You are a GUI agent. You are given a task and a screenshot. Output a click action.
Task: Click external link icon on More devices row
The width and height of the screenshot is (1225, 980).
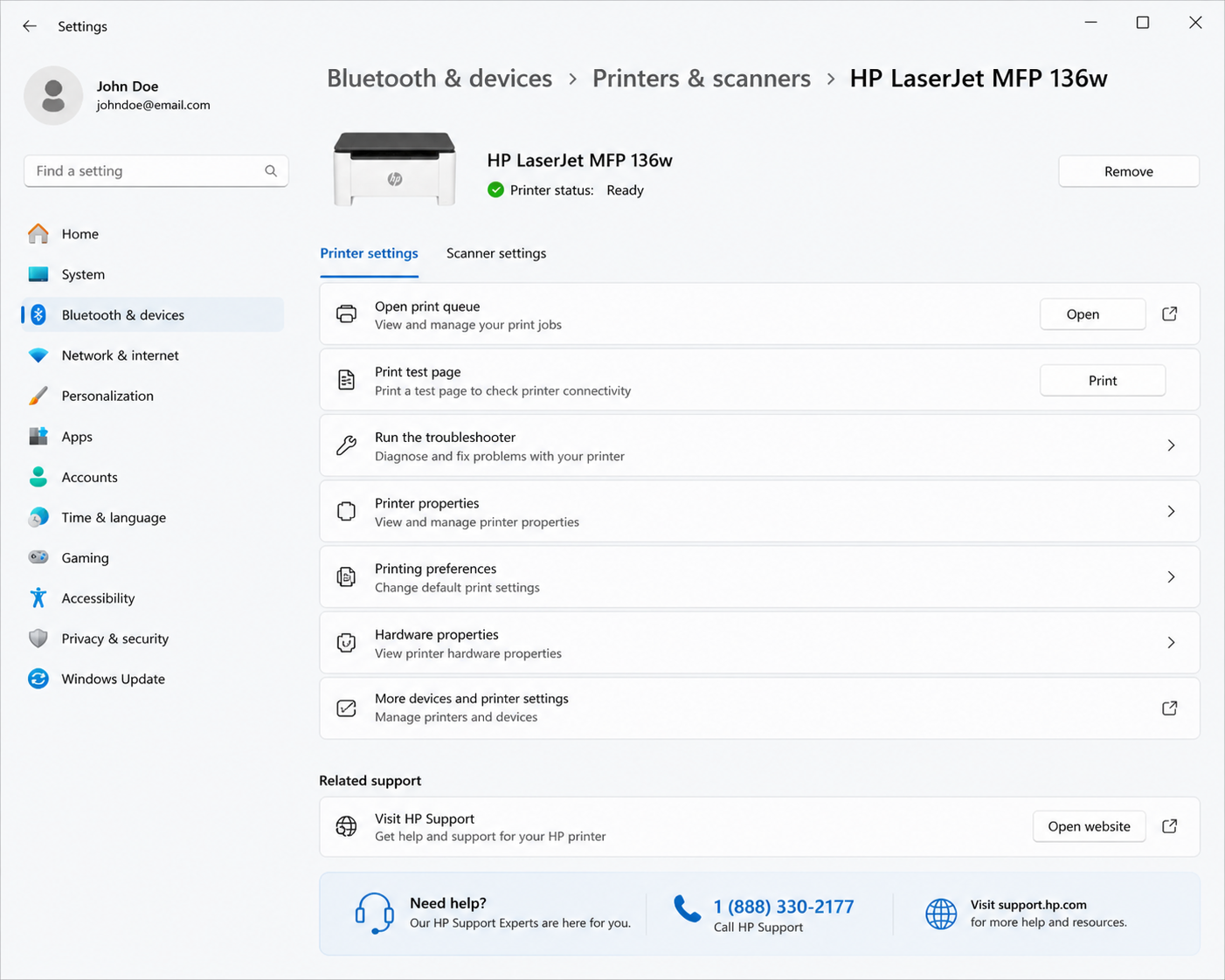point(1170,708)
